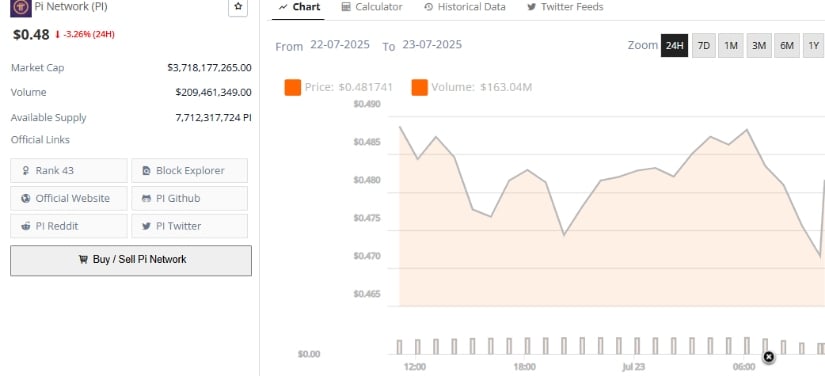This screenshot has width=825, height=376.
Task: Switch chart zoom to 1Y
Action: (814, 46)
